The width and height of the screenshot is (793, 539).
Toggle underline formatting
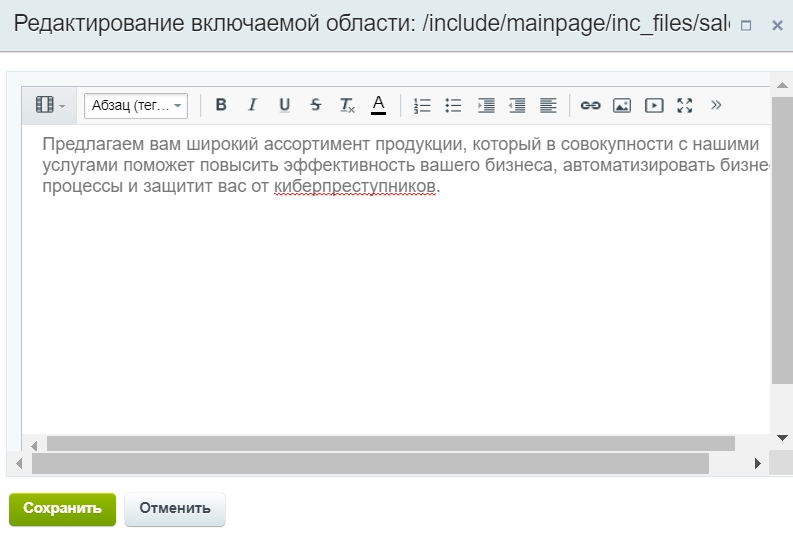click(284, 105)
